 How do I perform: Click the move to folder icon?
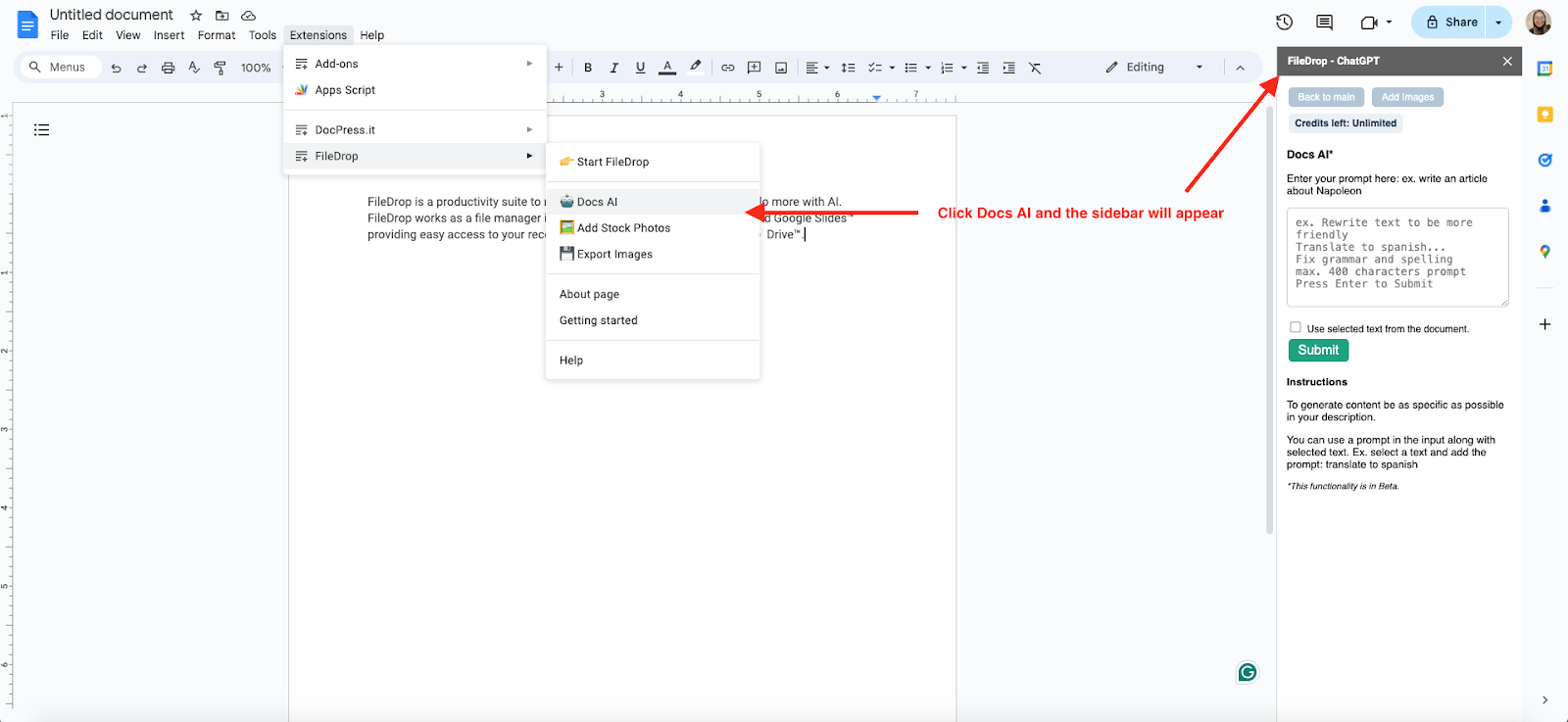[x=222, y=16]
